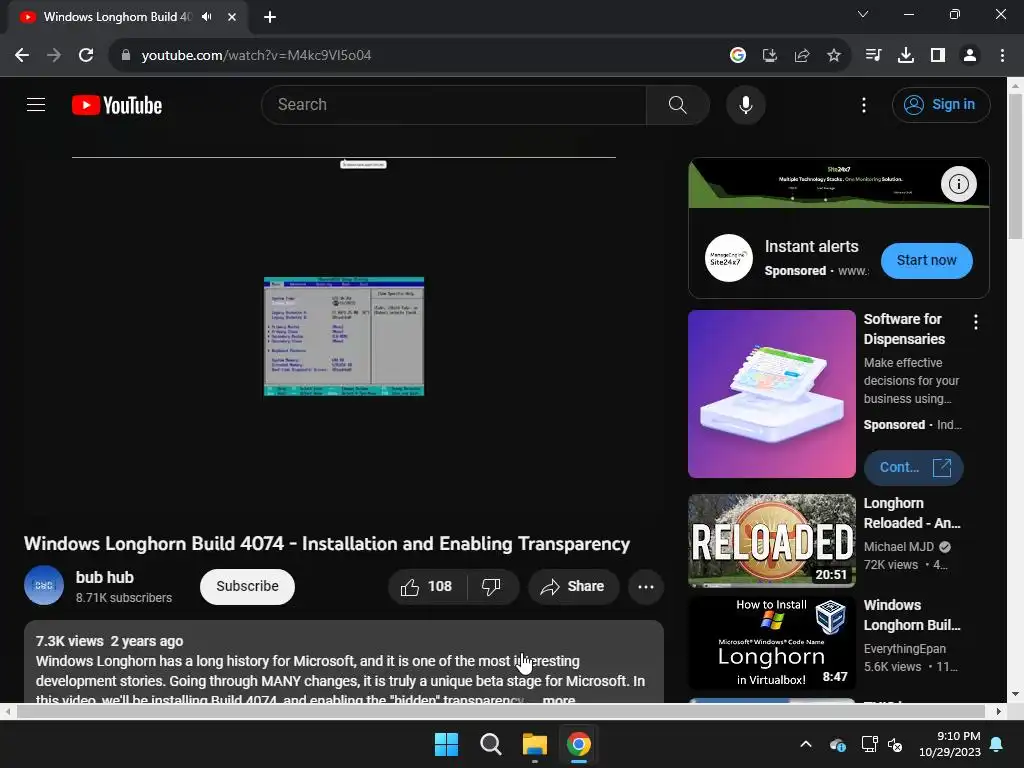Open the tray volume muted icon
This screenshot has width=1024, height=768.
coord(895,744)
